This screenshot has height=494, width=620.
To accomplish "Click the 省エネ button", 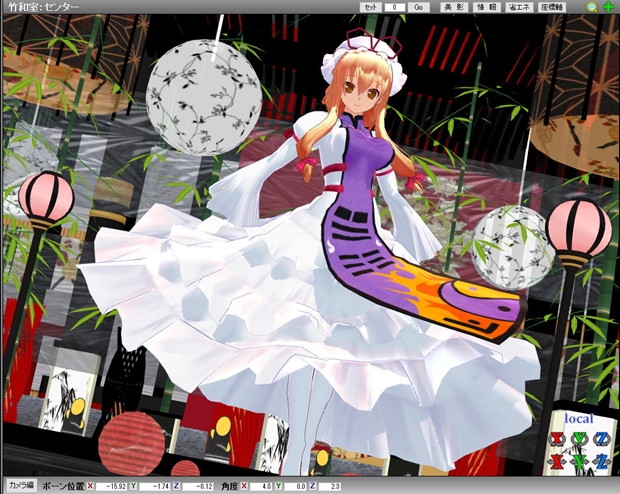I will point(519,7).
